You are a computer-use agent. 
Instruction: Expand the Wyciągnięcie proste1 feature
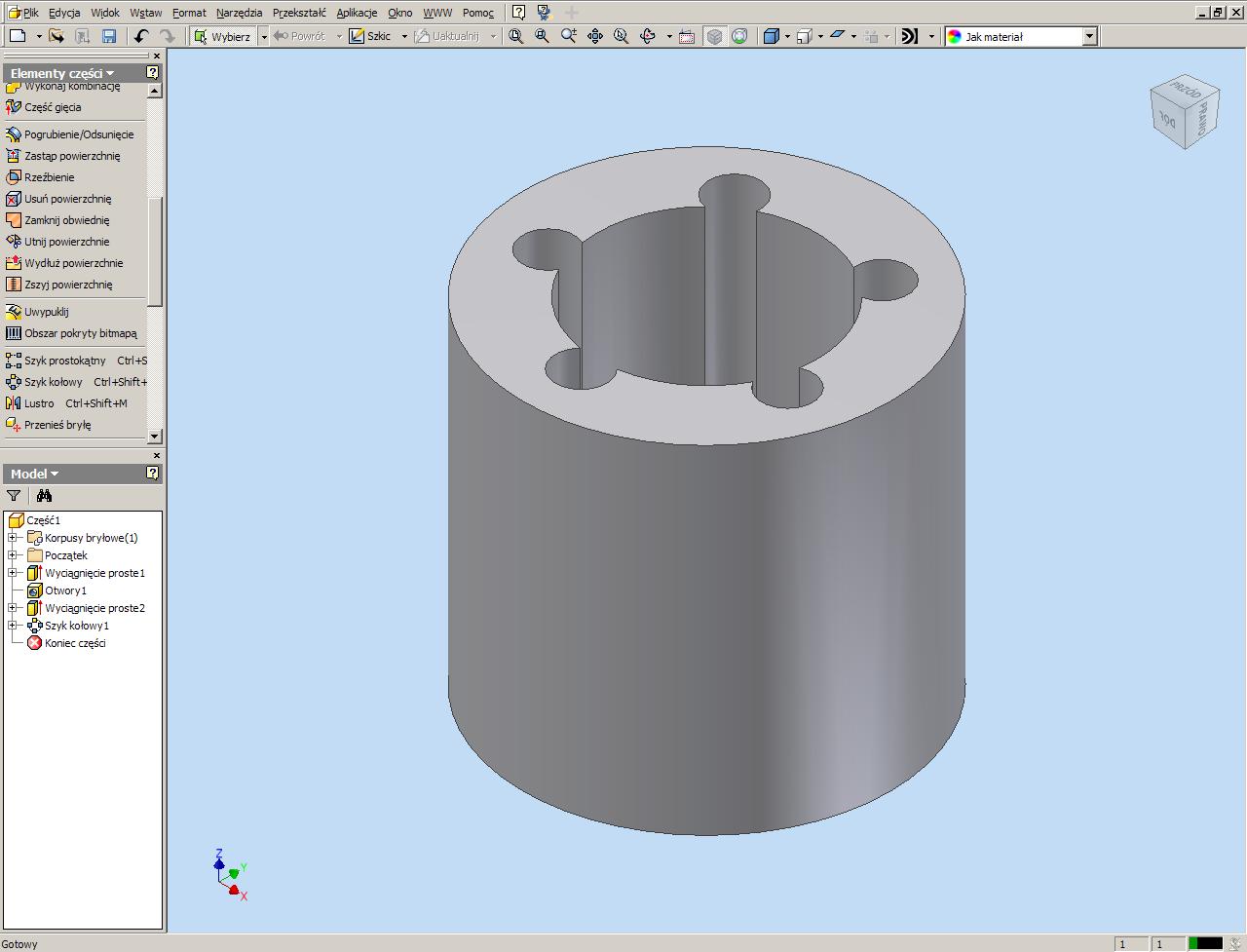click(13, 573)
